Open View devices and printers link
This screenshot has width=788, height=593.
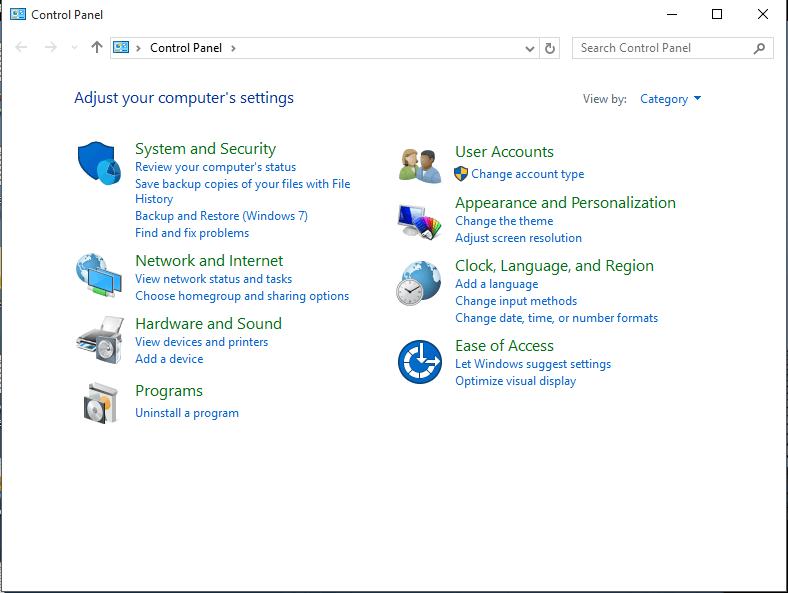(201, 342)
